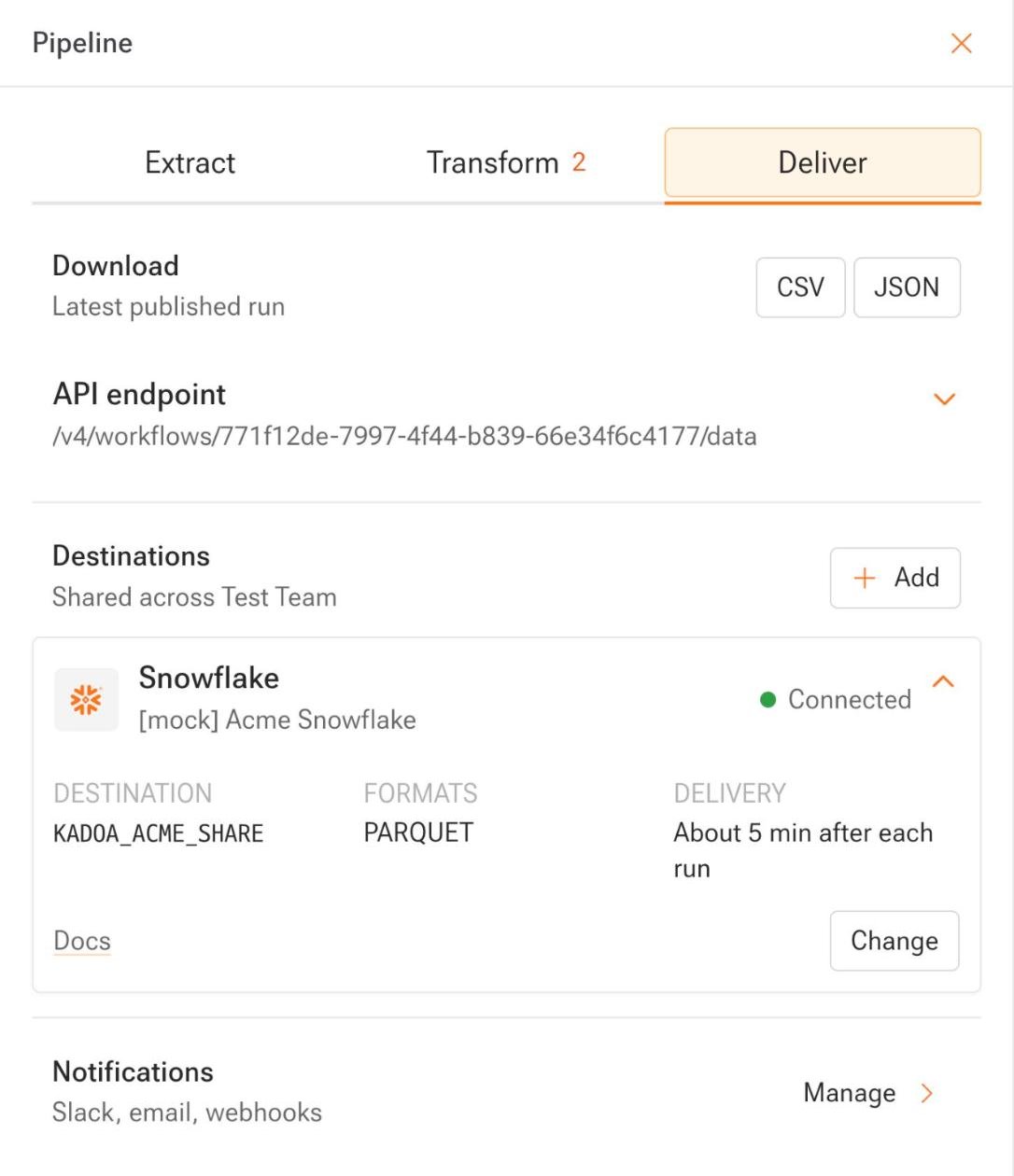Click 'About 5 min after each run'
Screen dimensions: 1014x1176
pos(803,850)
